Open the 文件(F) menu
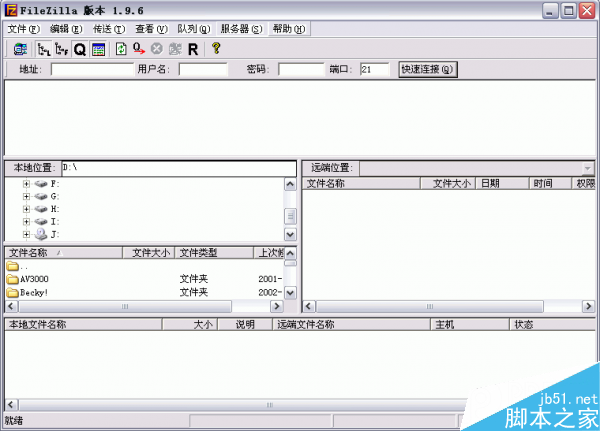The width and height of the screenshot is (600, 431). [x=24, y=29]
